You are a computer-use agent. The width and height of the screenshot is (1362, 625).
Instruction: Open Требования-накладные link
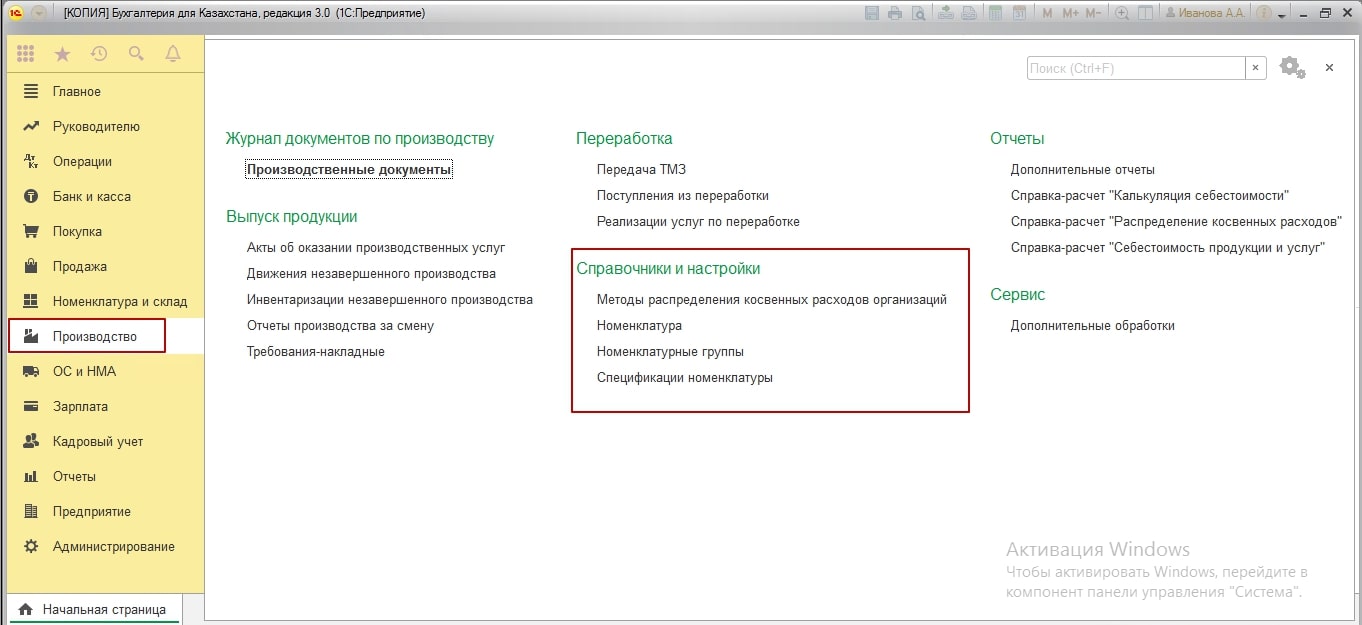point(315,351)
